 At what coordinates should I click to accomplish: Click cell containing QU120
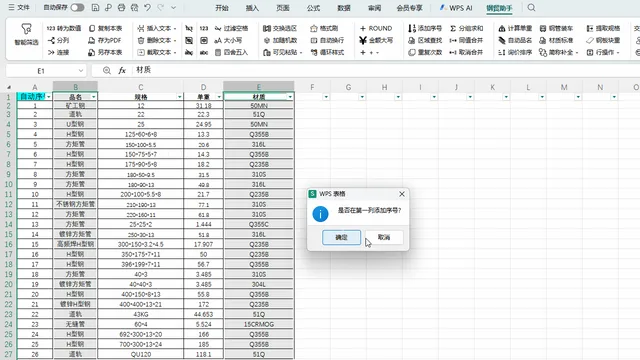coord(140,354)
